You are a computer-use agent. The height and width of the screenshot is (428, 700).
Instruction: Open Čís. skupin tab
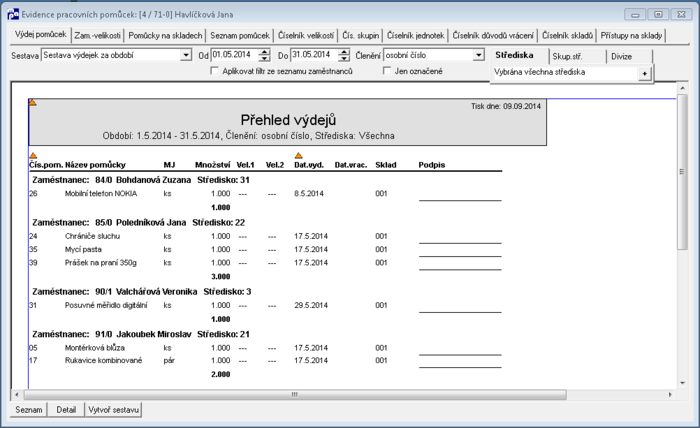click(x=361, y=36)
